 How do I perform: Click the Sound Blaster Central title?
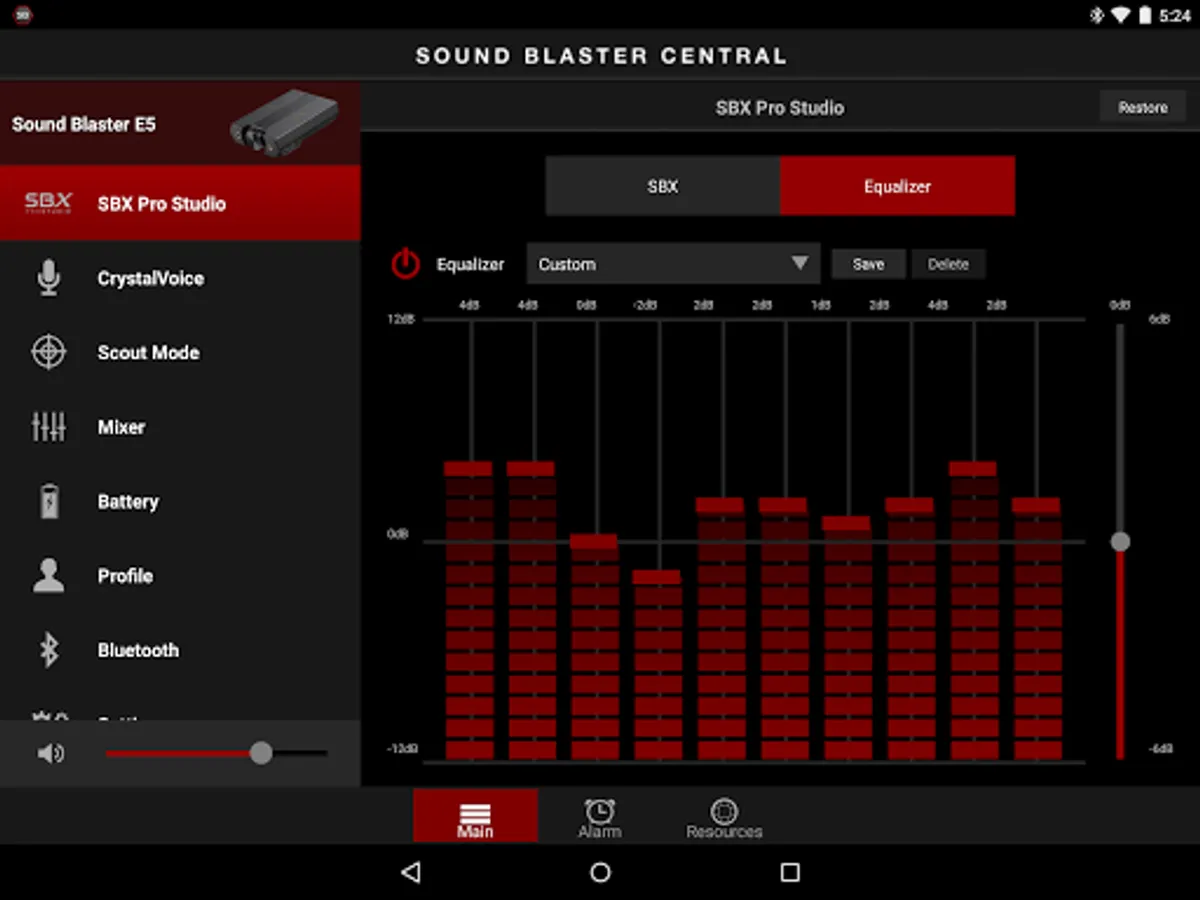tap(601, 56)
